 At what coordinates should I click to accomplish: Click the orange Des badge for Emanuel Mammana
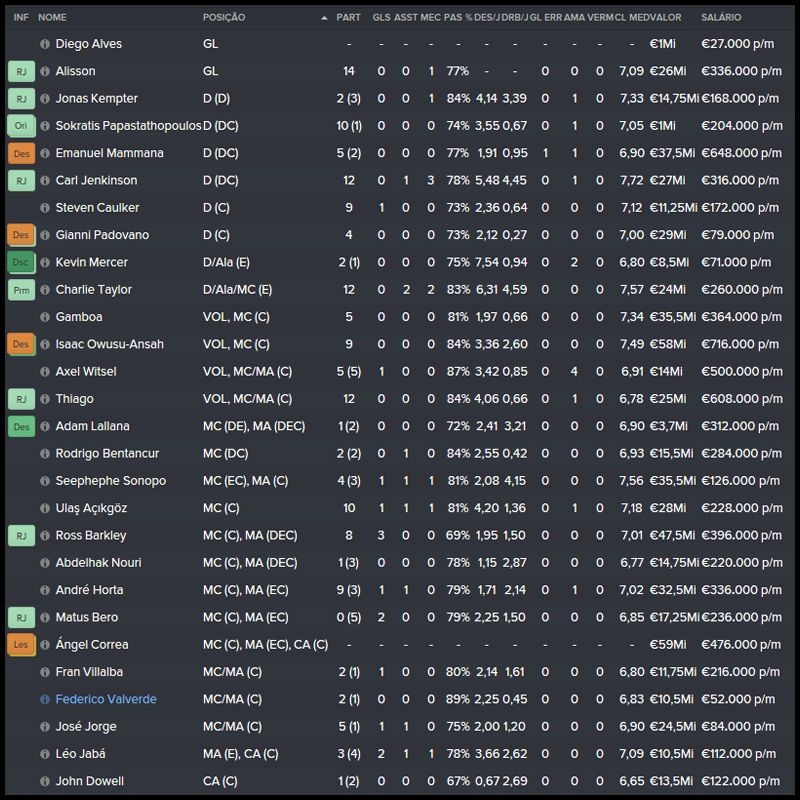21,153
